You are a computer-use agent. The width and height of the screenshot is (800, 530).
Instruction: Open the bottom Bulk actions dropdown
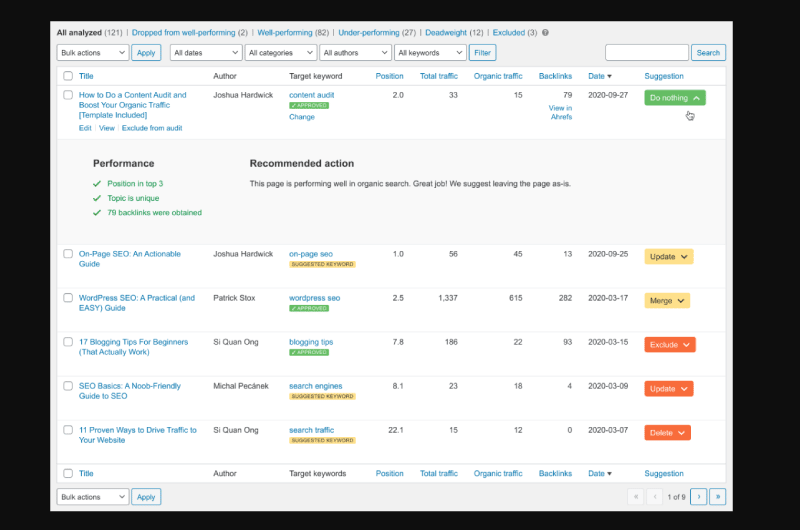pos(92,497)
